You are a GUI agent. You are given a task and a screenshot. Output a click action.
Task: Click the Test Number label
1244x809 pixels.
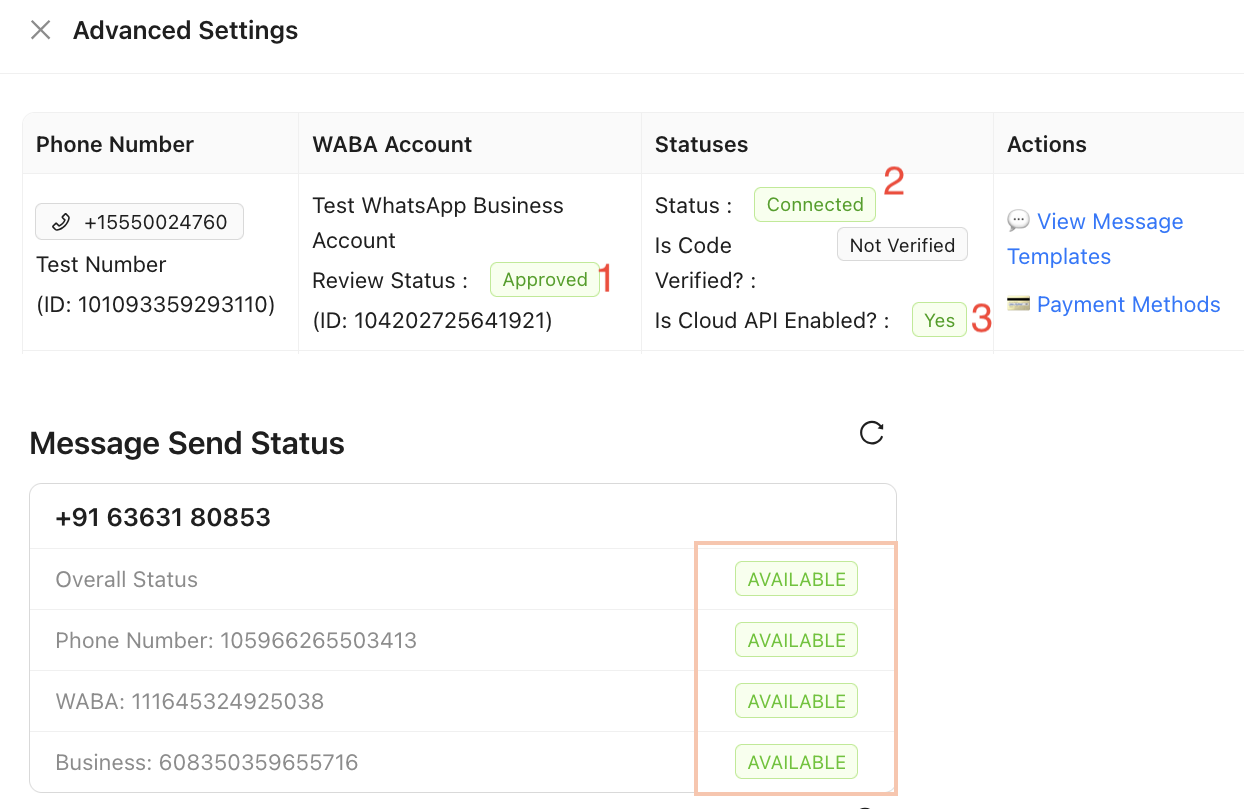pos(101,264)
